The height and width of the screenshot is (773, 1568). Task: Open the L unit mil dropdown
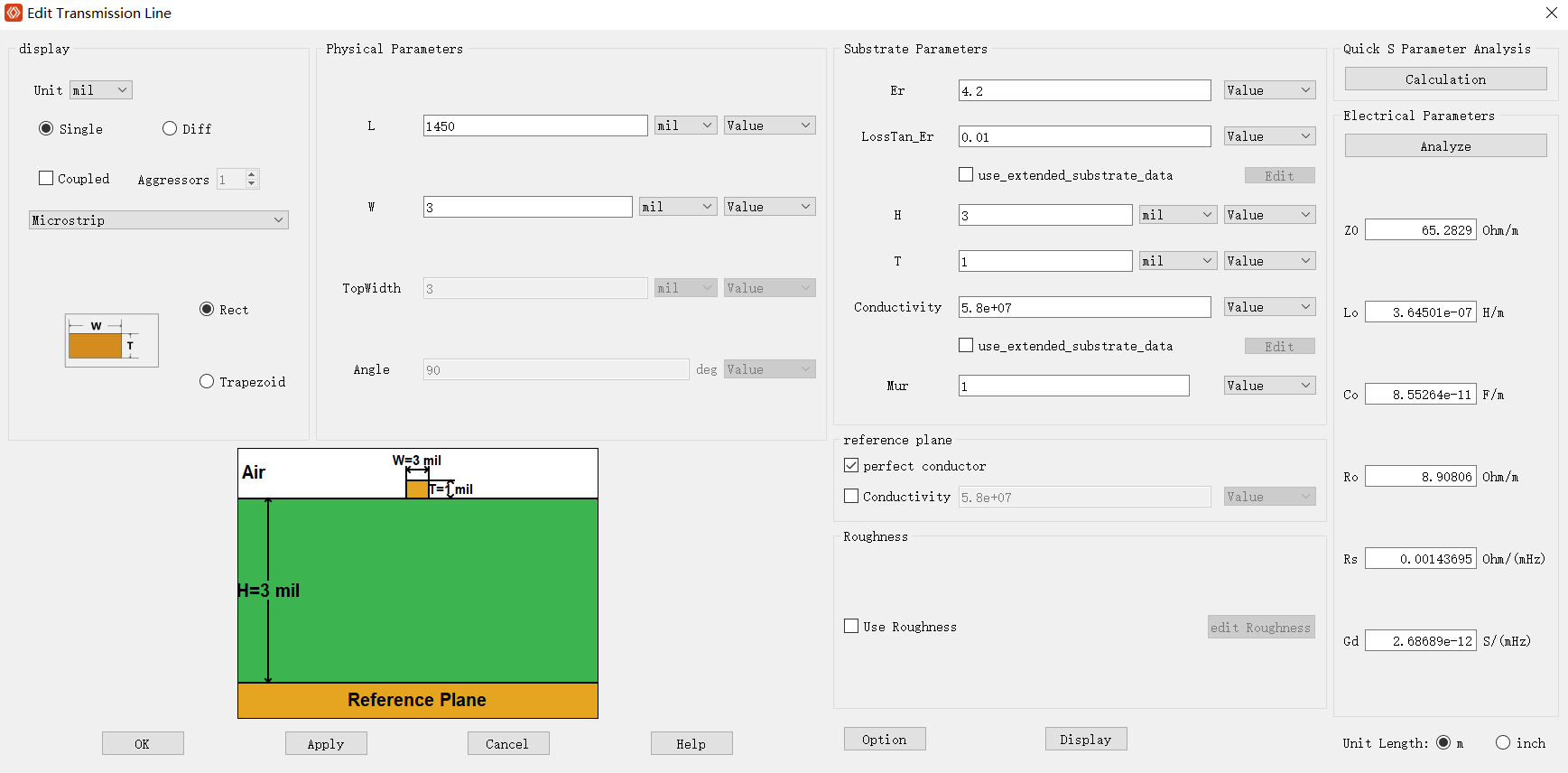[x=686, y=126]
